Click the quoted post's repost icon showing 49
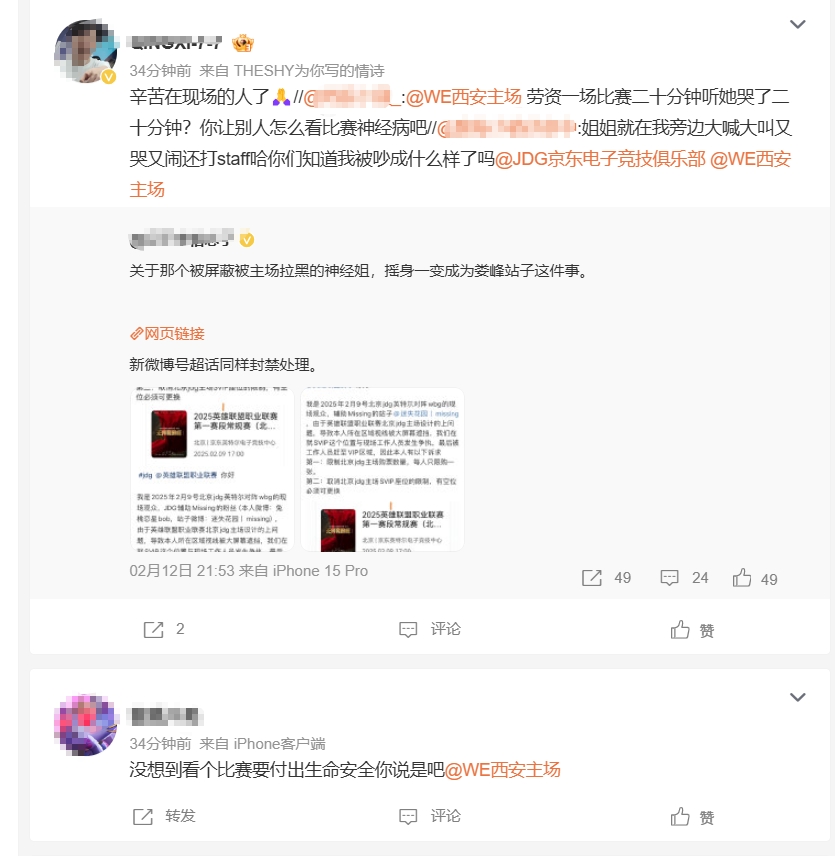Screen dimensions: 835x856 tap(592, 578)
